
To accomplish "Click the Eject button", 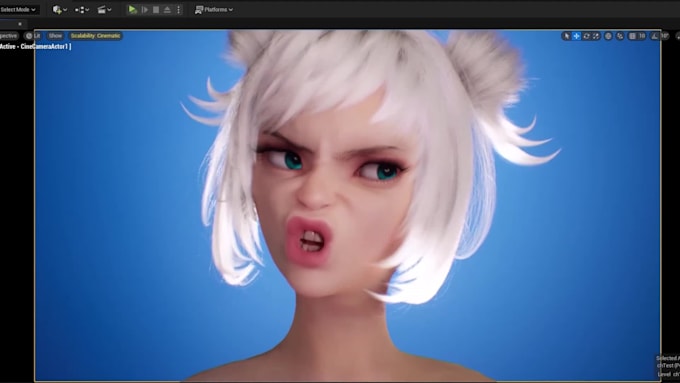I will click(x=167, y=10).
